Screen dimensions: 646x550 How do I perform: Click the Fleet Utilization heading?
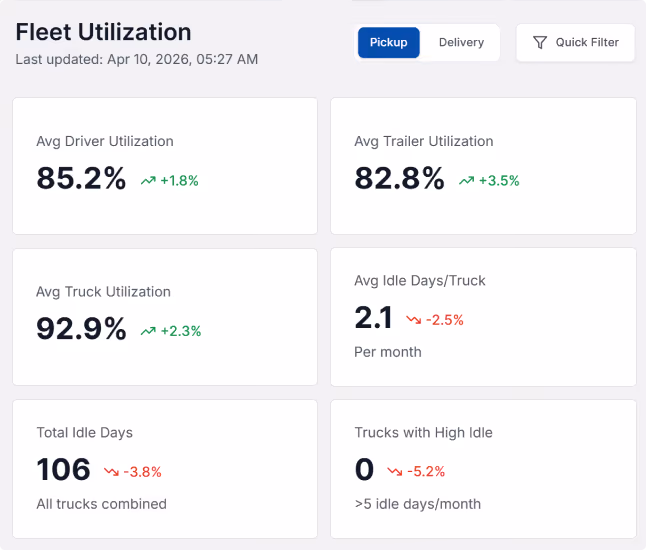103,32
